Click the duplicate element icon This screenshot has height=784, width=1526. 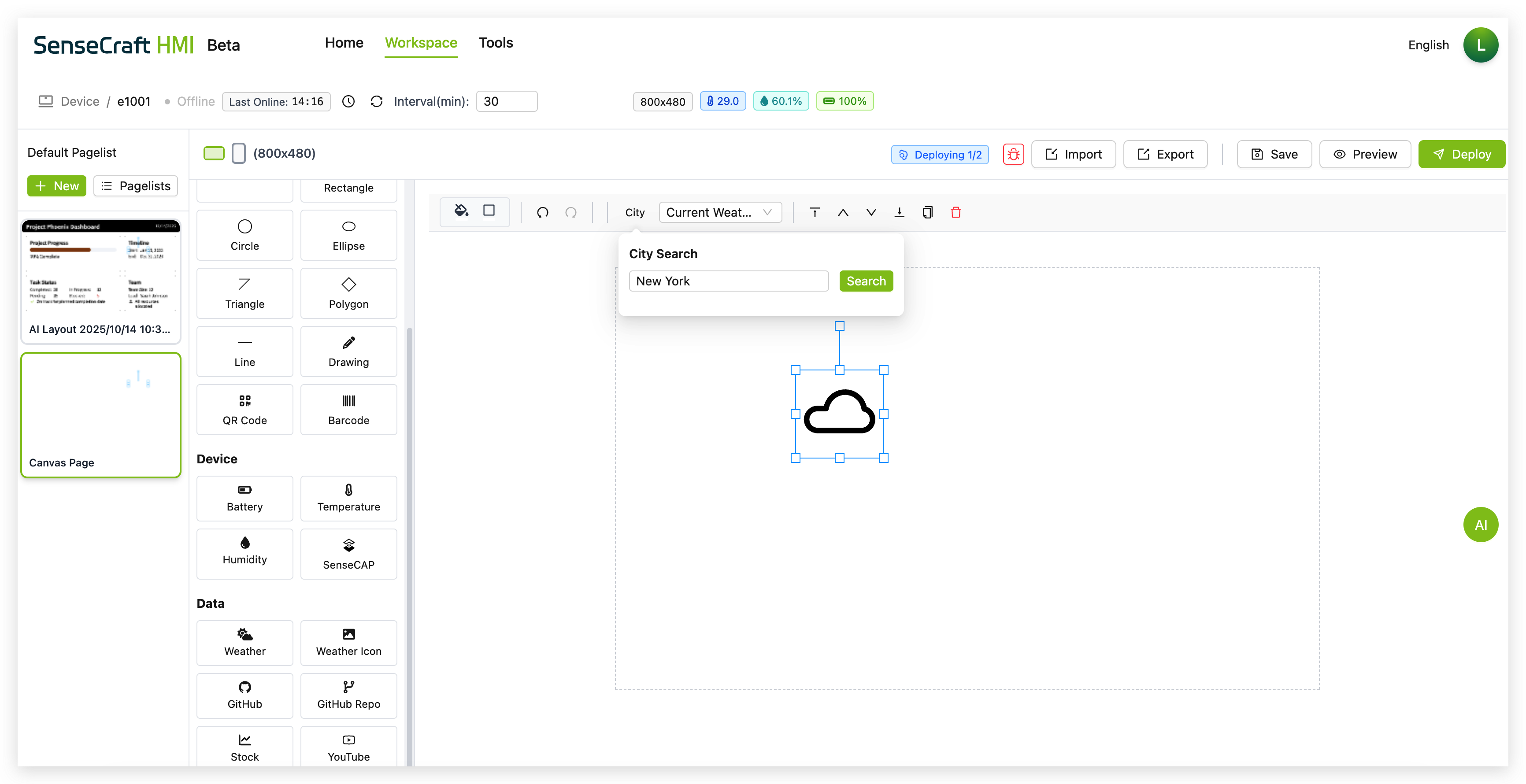tap(927, 213)
